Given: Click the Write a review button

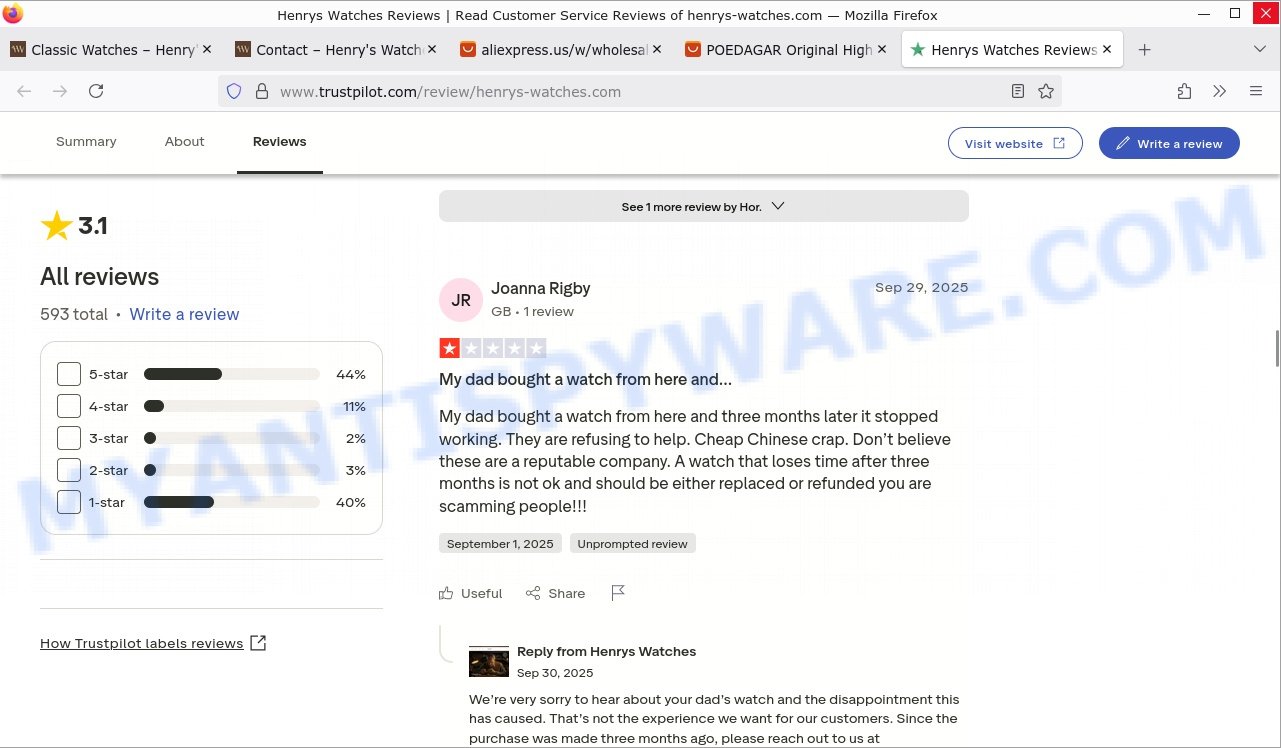Looking at the screenshot, I should point(1168,143).
